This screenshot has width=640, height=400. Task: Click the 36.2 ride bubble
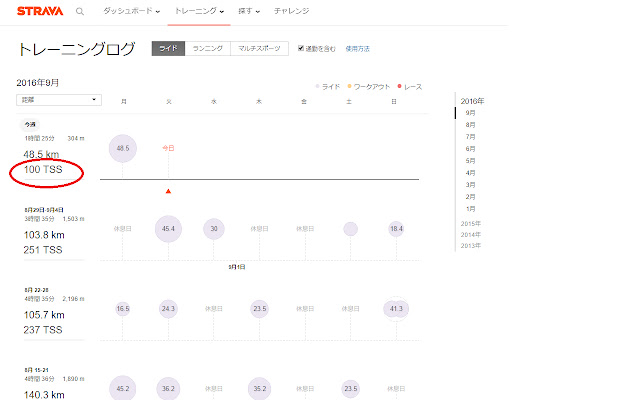(x=168, y=388)
